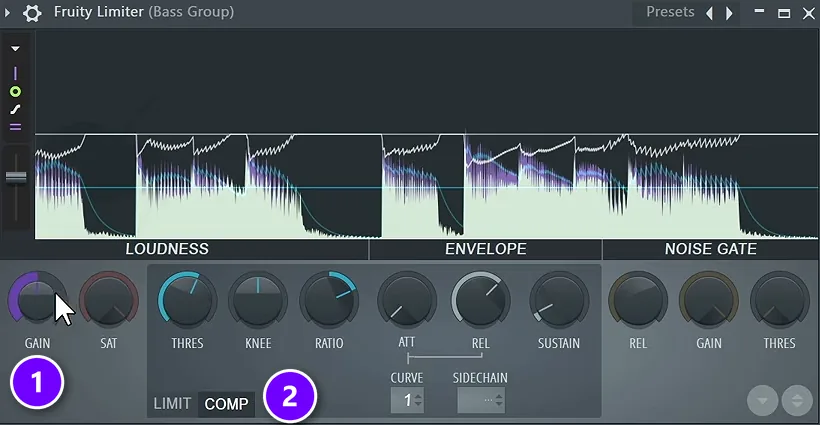820x425 pixels.
Task: Switch to LIMIT mode
Action: click(172, 404)
